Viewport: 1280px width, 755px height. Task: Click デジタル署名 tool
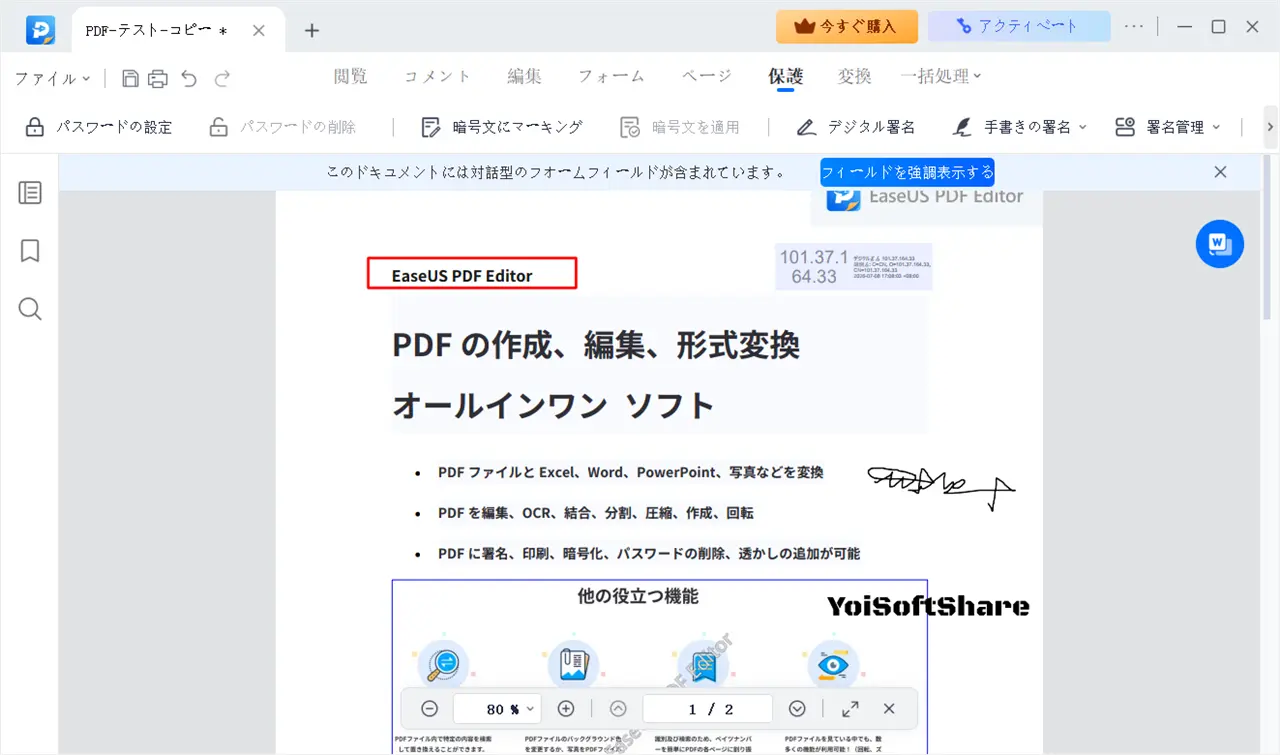tap(856, 127)
